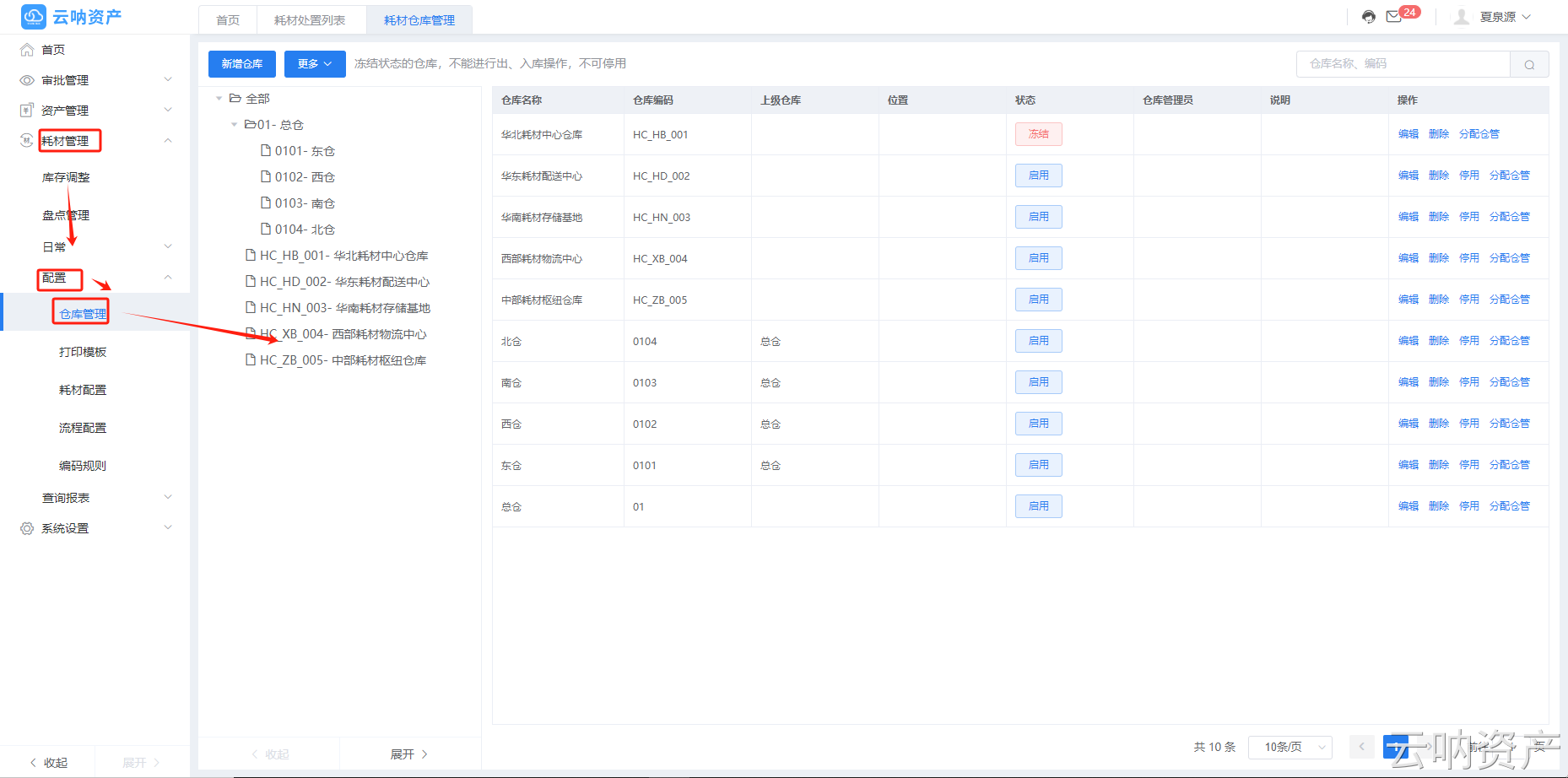Expand the 日常 submenu chevron
The width and height of the screenshot is (1568, 778).
(x=168, y=247)
